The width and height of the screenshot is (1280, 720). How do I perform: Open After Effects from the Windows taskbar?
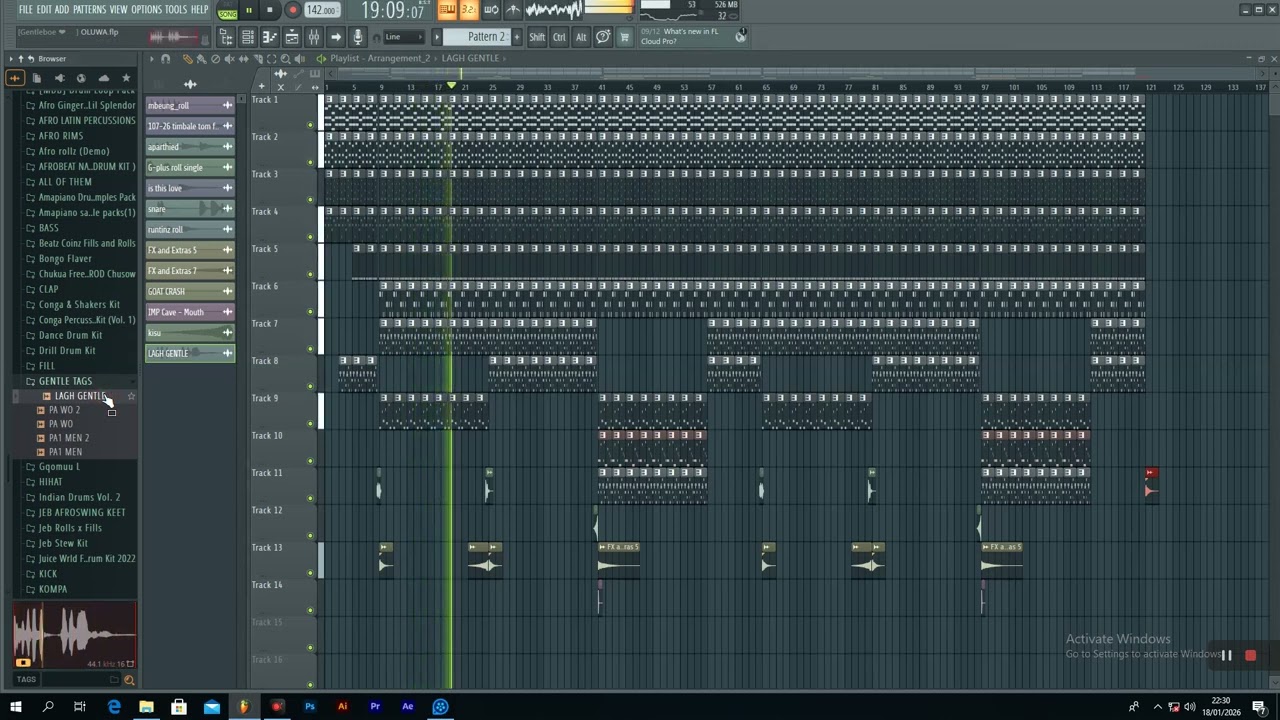pyautogui.click(x=407, y=706)
